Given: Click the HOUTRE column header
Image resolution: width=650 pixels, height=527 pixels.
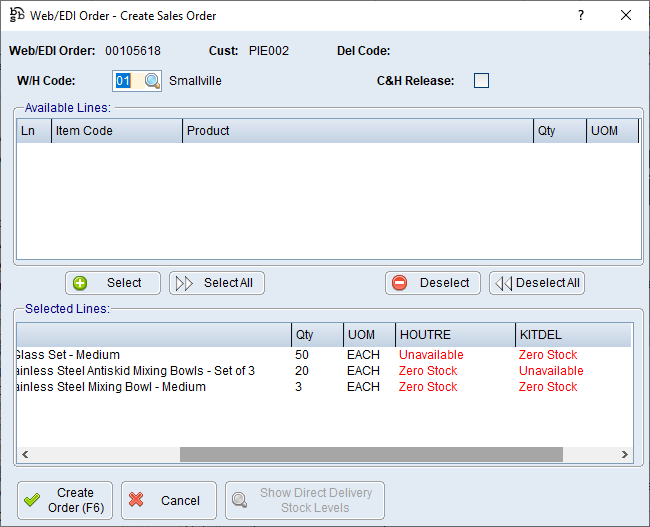Looking at the screenshot, I should pyautogui.click(x=454, y=334).
